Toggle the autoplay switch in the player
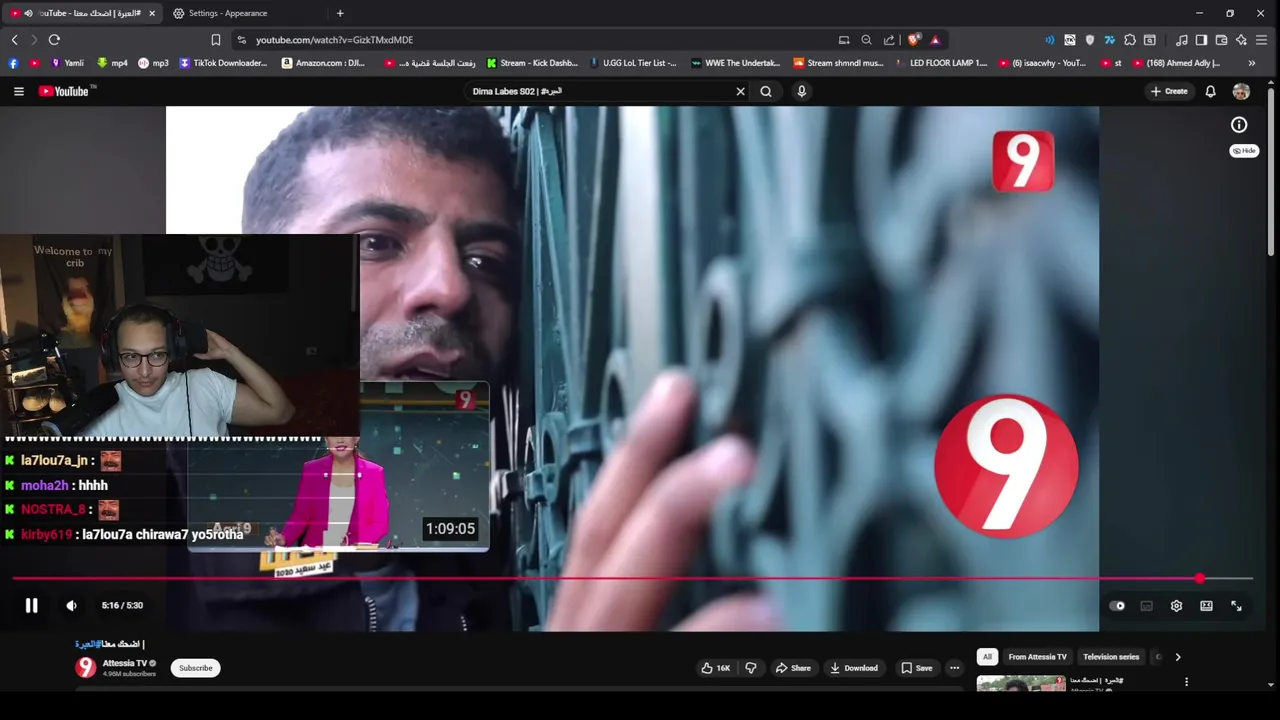 point(1117,606)
